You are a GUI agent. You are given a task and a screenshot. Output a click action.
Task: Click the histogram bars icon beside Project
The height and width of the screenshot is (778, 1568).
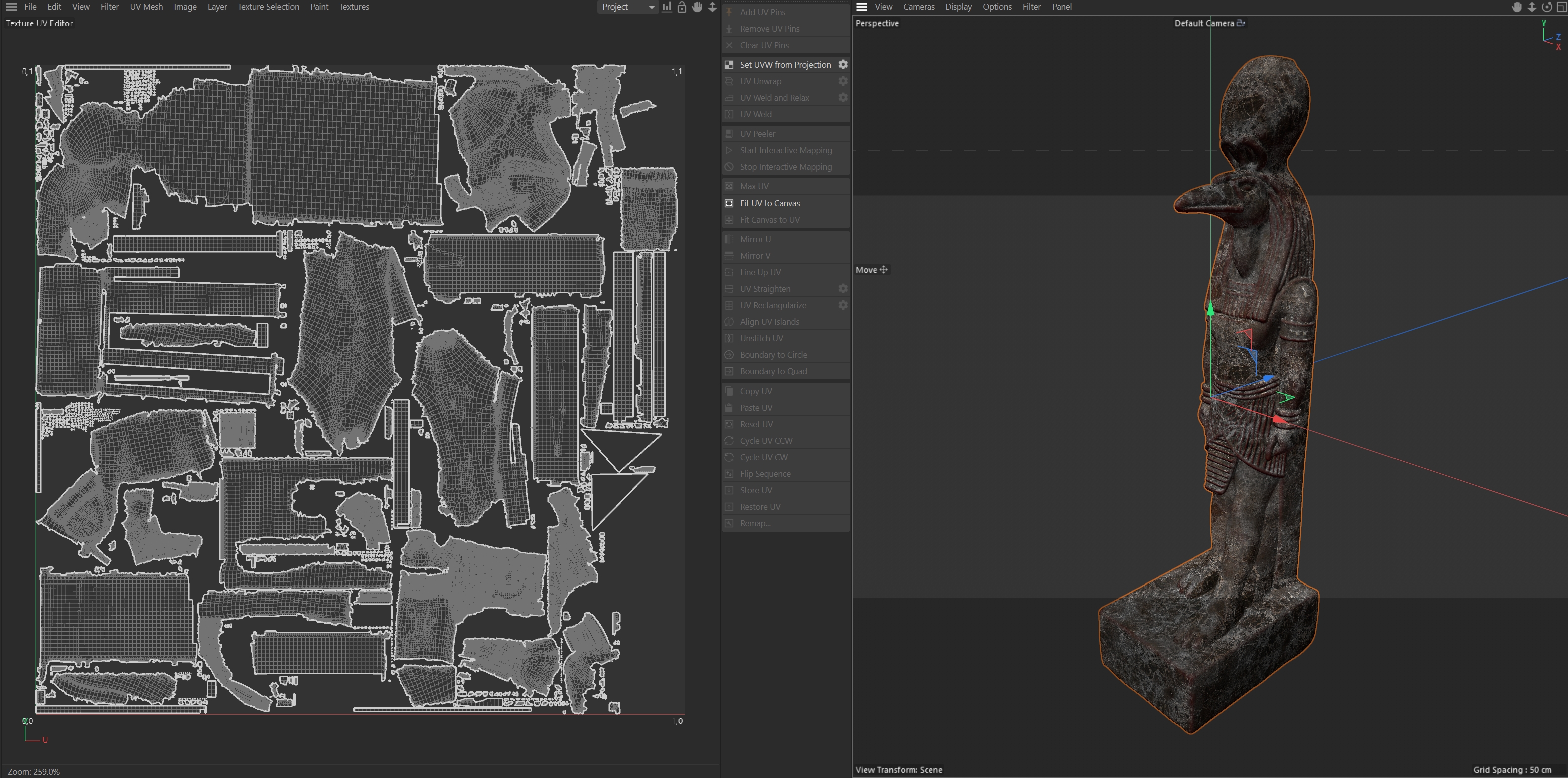point(667,7)
